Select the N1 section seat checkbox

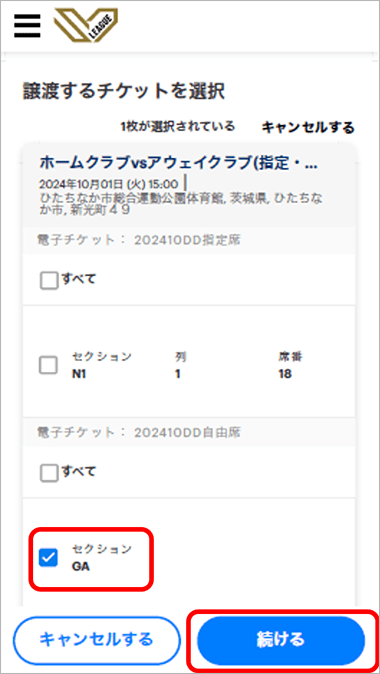pyautogui.click(x=48, y=366)
